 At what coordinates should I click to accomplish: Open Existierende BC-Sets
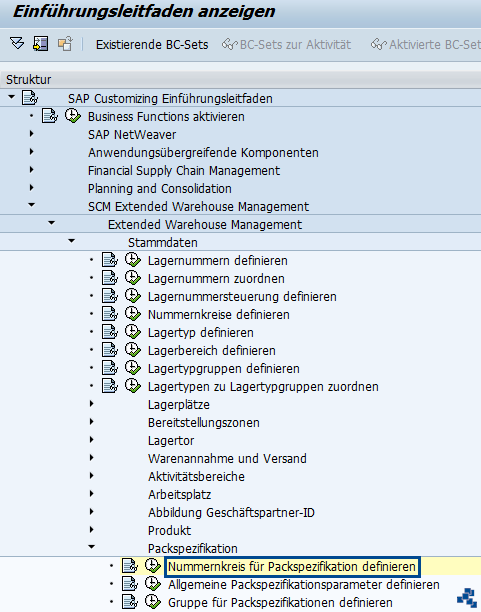pos(152,44)
